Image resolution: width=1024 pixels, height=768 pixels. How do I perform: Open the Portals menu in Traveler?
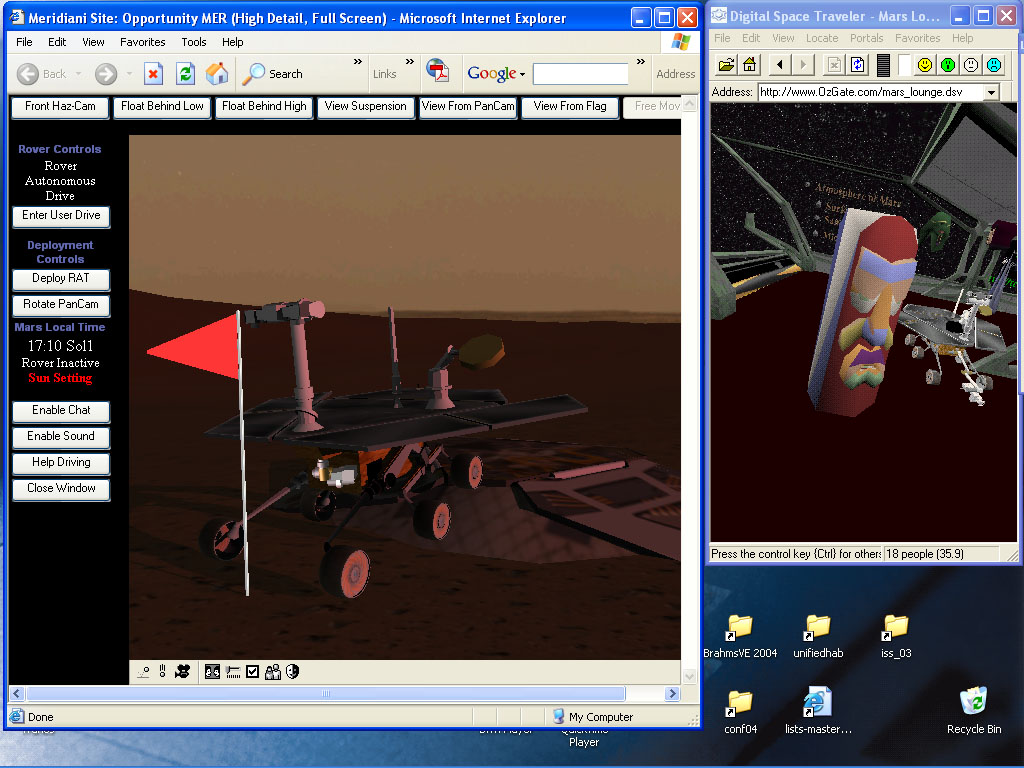tap(866, 38)
